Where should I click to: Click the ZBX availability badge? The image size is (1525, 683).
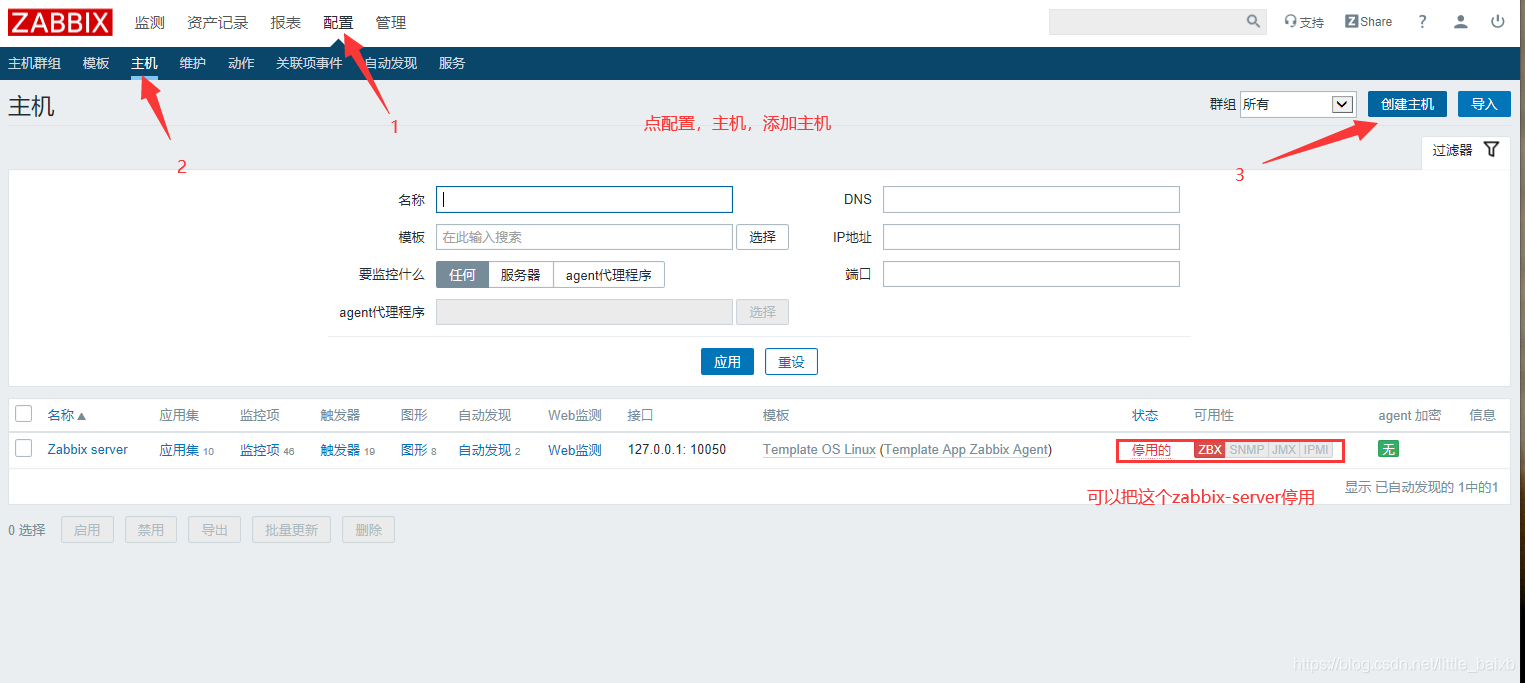[1210, 450]
